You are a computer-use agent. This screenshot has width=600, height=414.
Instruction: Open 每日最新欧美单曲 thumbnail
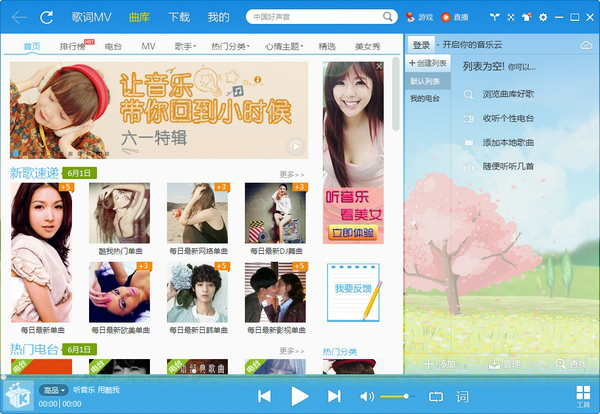click(x=120, y=292)
